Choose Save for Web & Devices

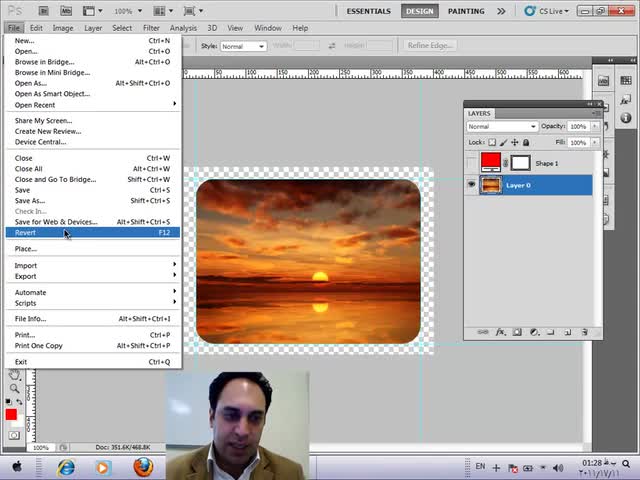coord(93,222)
